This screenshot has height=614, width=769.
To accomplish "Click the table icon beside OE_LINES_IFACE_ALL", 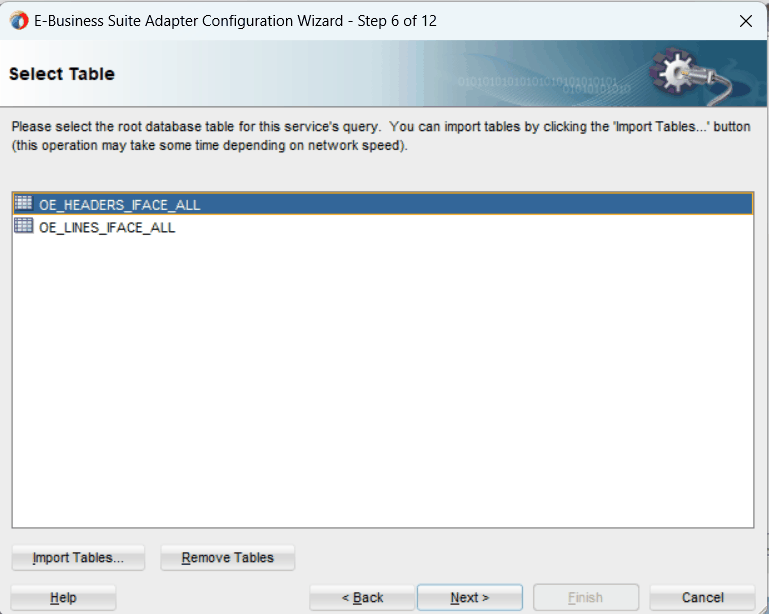I will tap(24, 226).
